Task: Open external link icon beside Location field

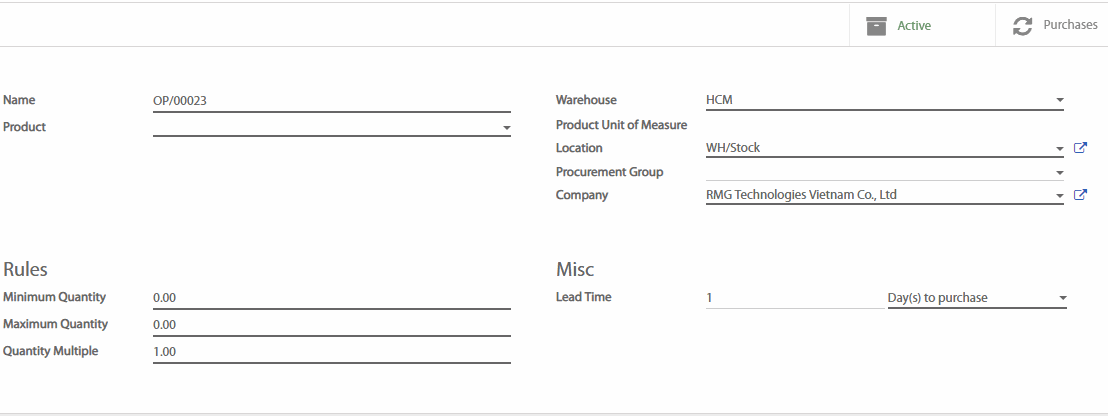Action: click(x=1080, y=148)
